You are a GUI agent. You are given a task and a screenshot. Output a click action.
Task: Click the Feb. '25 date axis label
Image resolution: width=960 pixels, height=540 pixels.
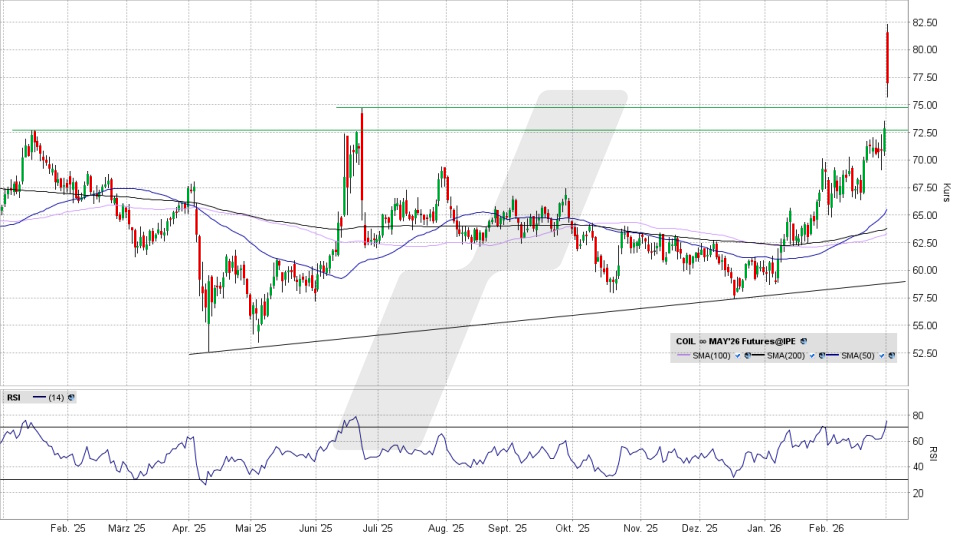(67, 528)
